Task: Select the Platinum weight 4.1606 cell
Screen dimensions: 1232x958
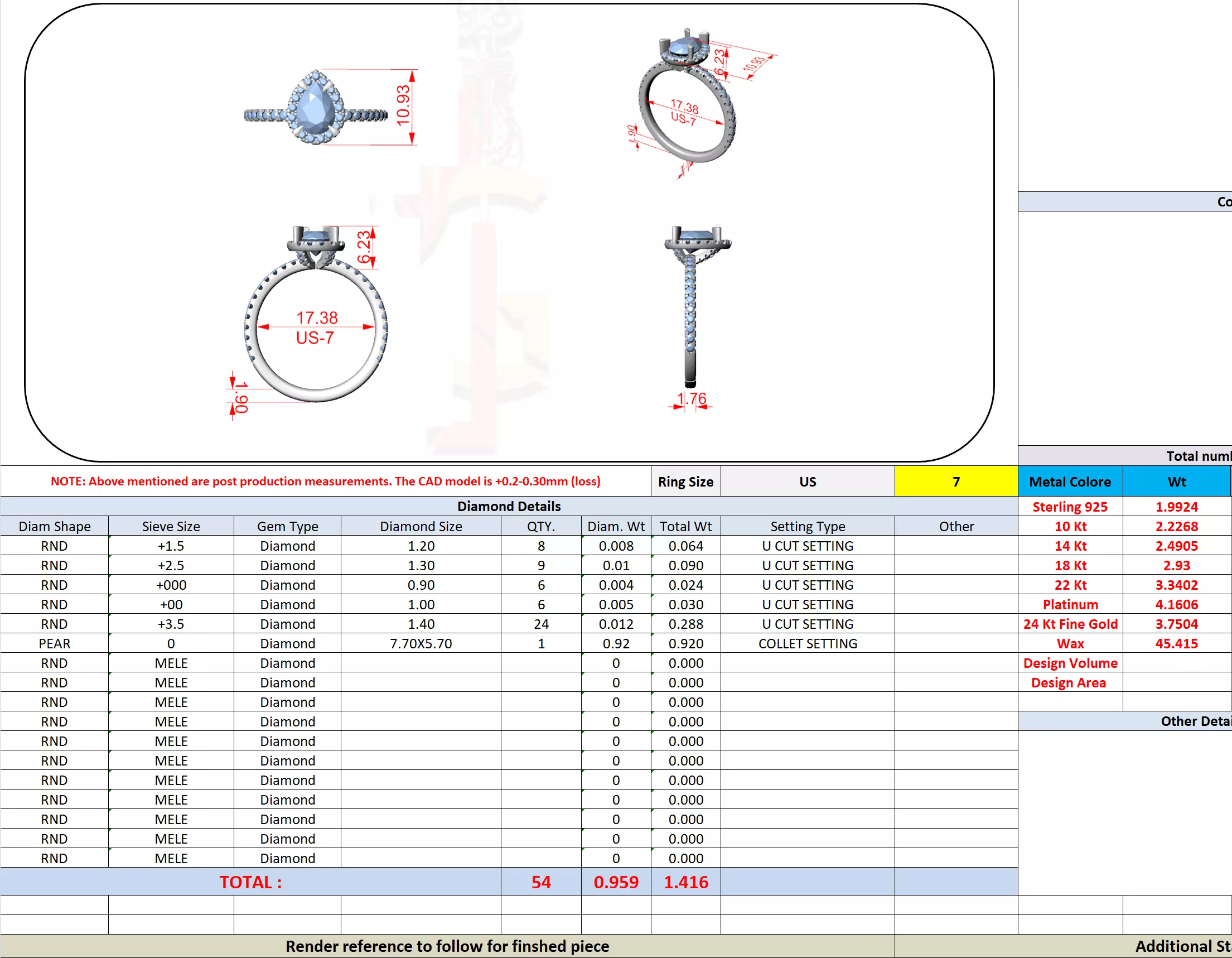Action: (1176, 604)
